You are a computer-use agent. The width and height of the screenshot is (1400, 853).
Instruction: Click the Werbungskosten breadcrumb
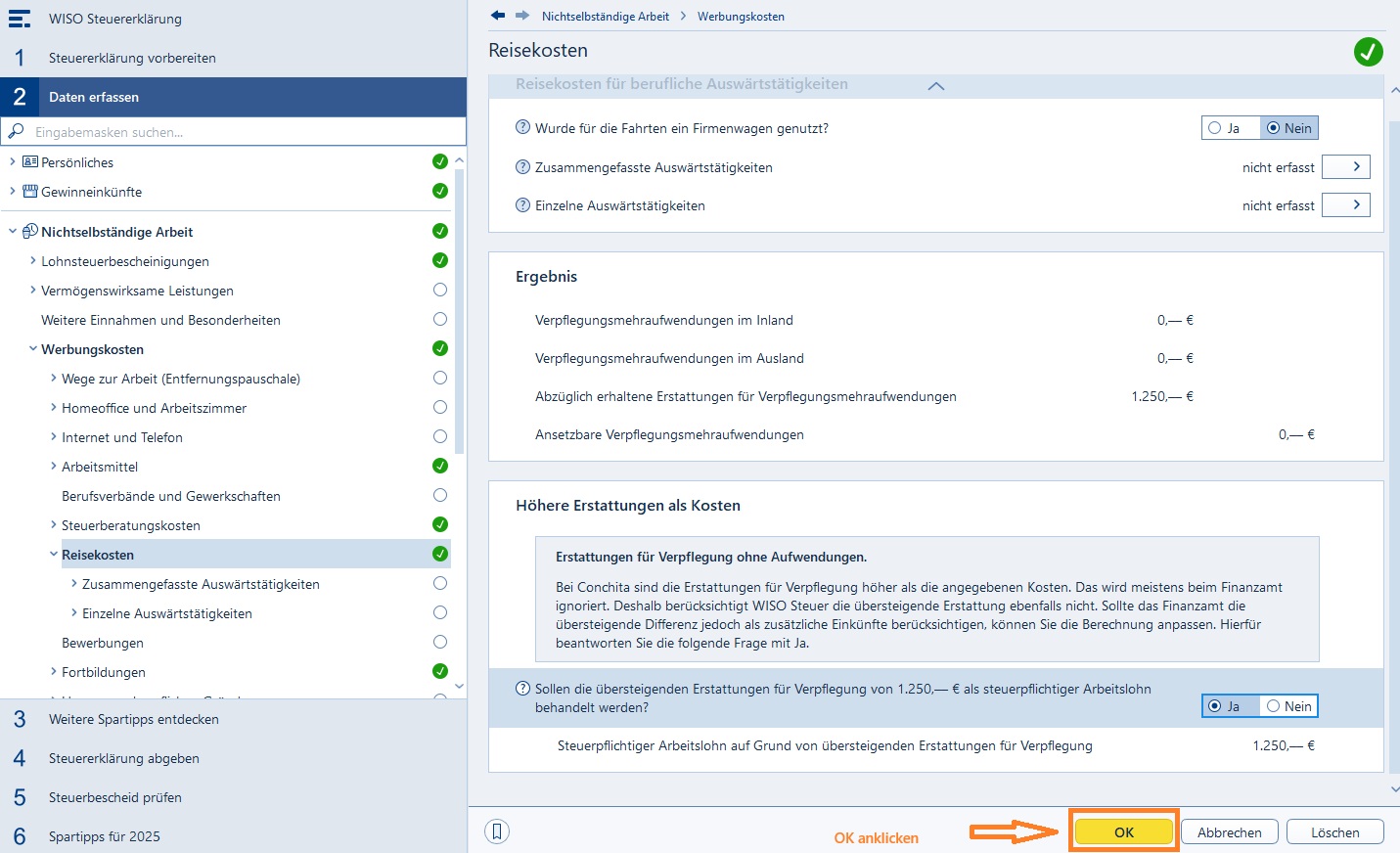click(x=741, y=16)
